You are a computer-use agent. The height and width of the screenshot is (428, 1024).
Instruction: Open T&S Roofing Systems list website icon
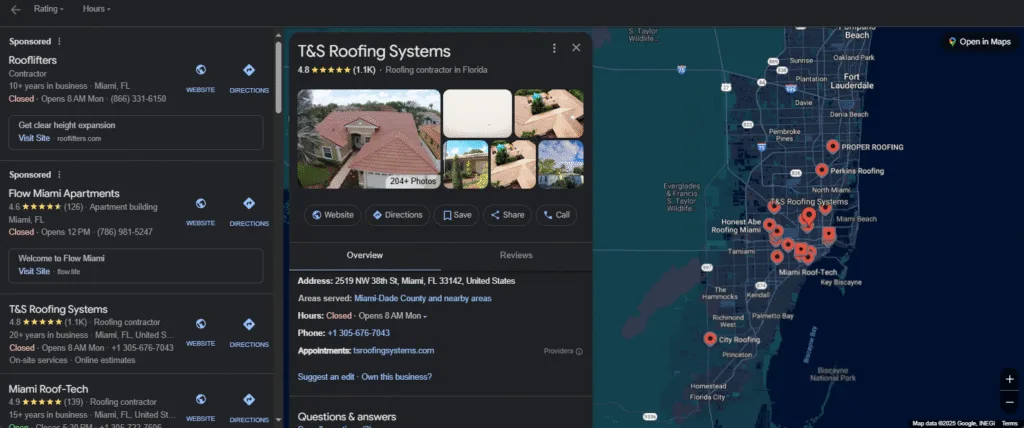[200, 324]
